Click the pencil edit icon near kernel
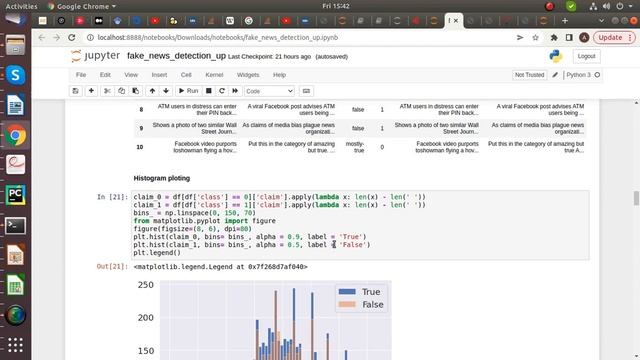 click(555, 75)
